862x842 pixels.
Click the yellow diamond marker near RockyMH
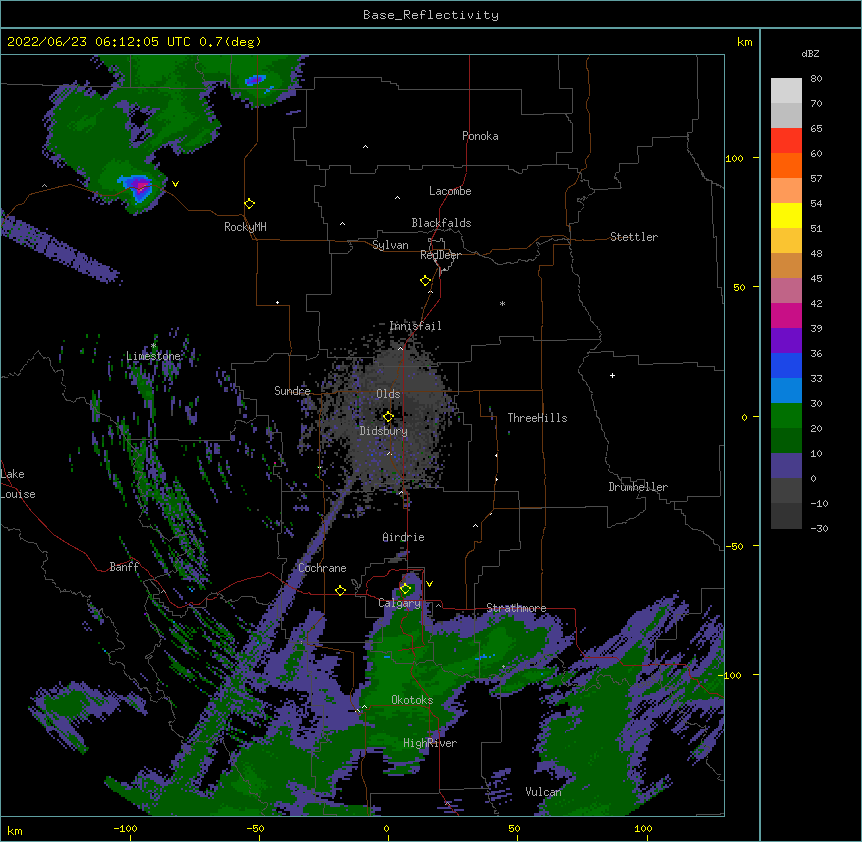(x=250, y=204)
